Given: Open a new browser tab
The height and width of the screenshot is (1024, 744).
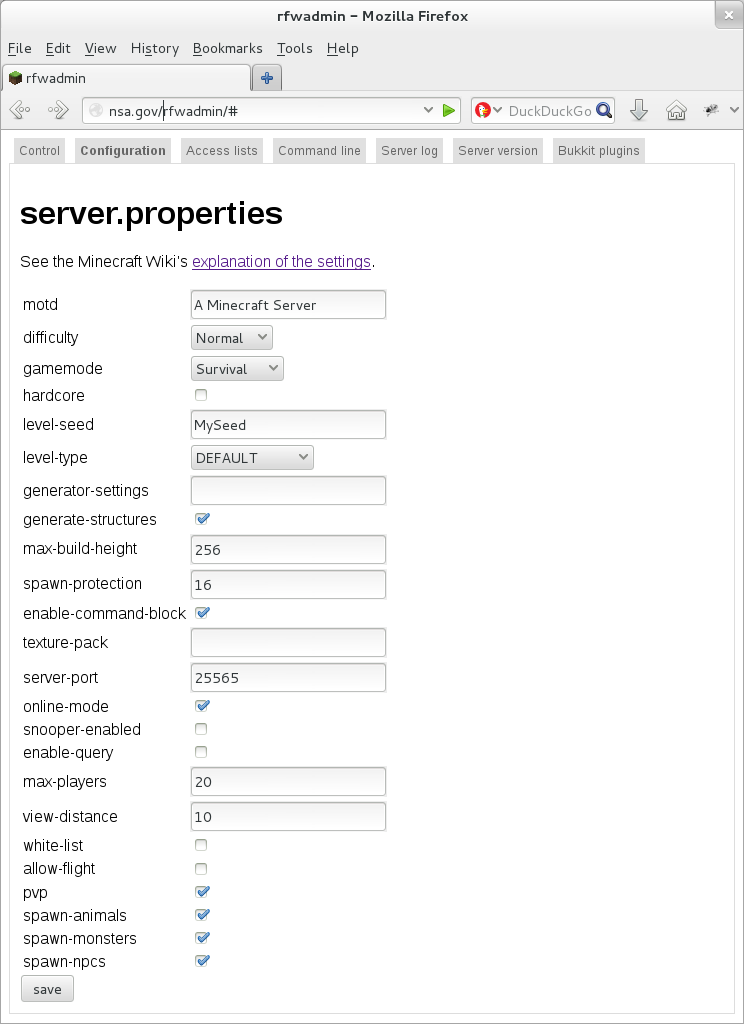Looking at the screenshot, I should coord(267,78).
